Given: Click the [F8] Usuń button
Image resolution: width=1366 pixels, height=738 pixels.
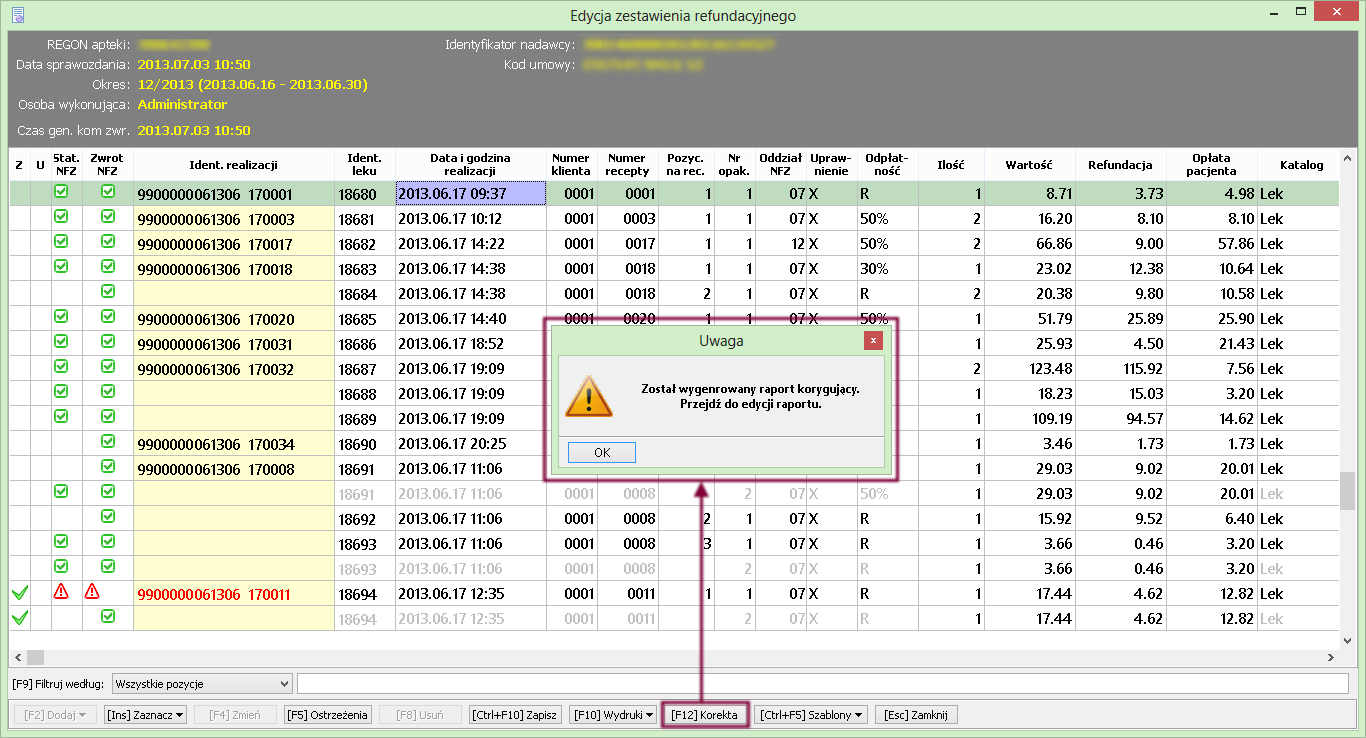Looking at the screenshot, I should (x=420, y=715).
